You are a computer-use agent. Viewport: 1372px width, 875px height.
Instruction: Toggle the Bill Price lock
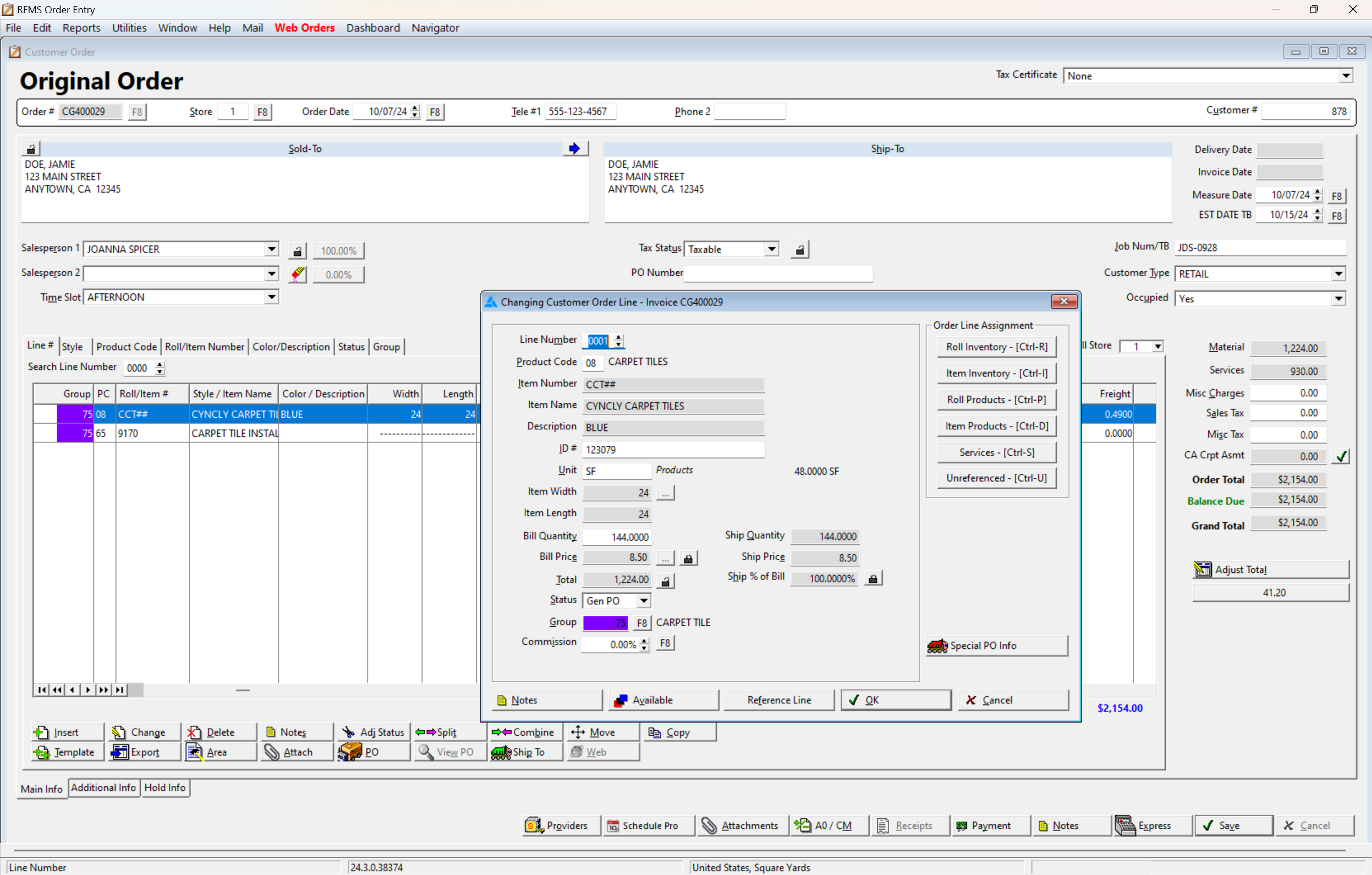click(688, 557)
